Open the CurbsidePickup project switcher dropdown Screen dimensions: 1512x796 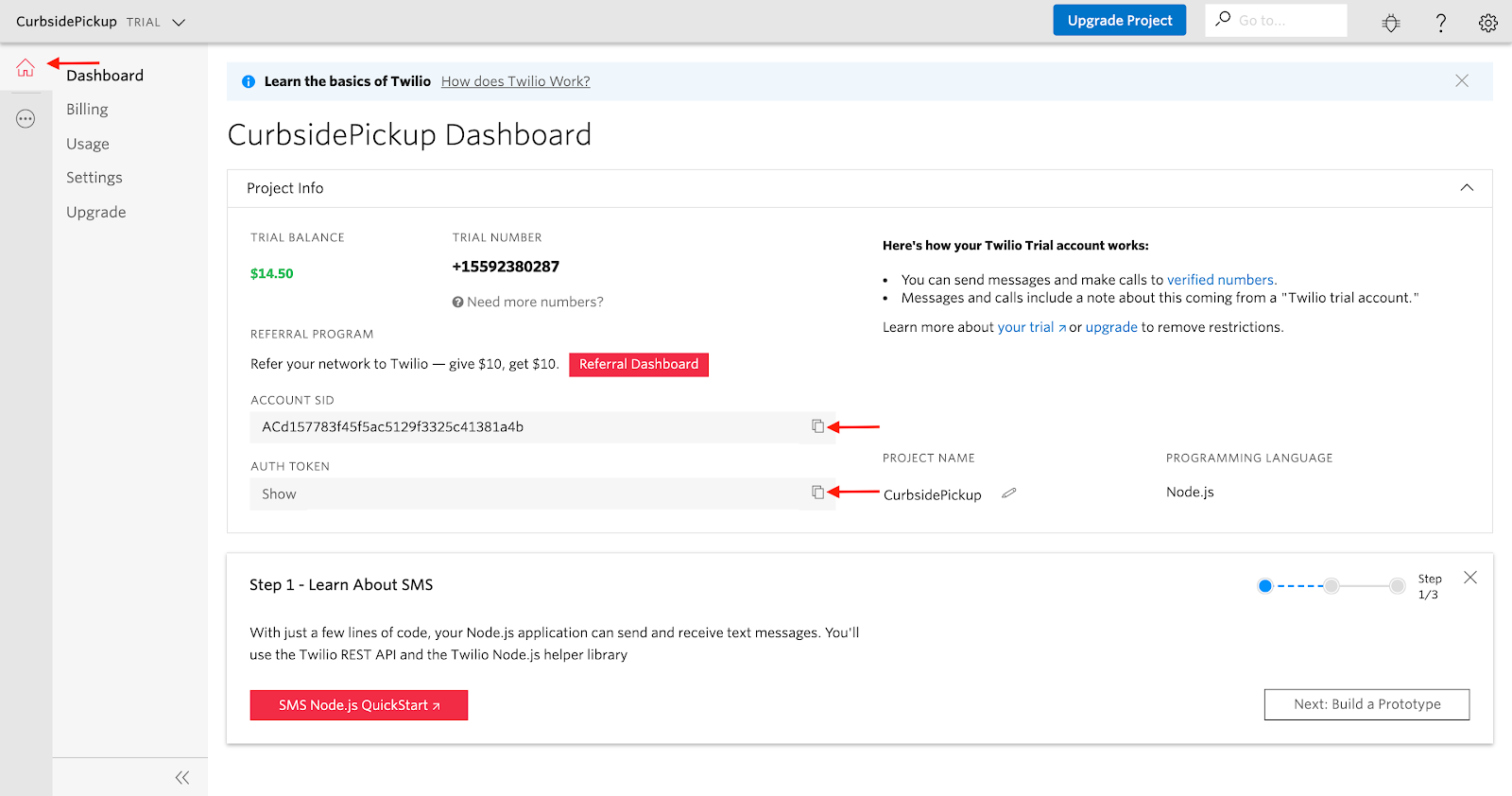[179, 22]
